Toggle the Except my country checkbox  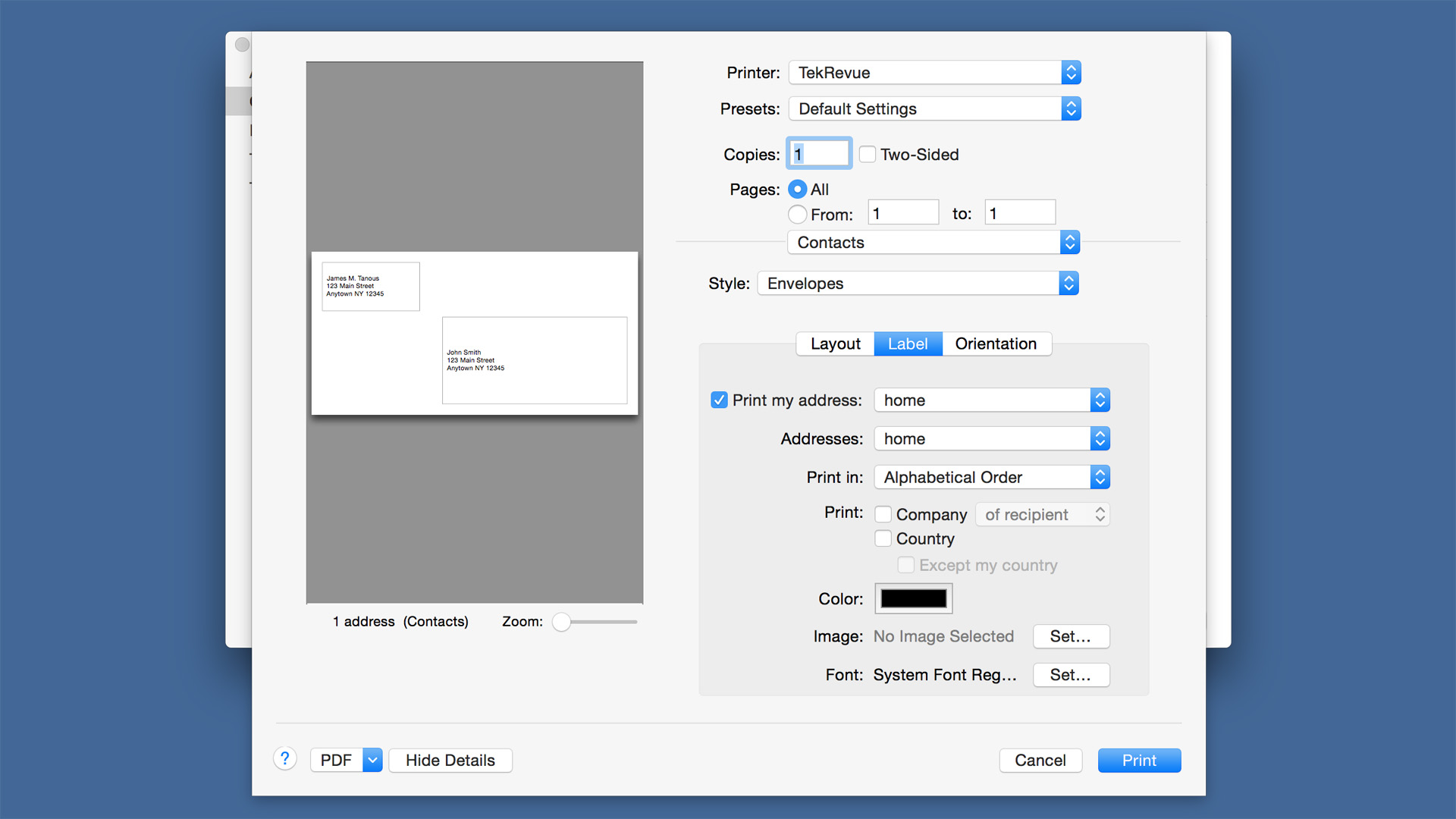(905, 565)
